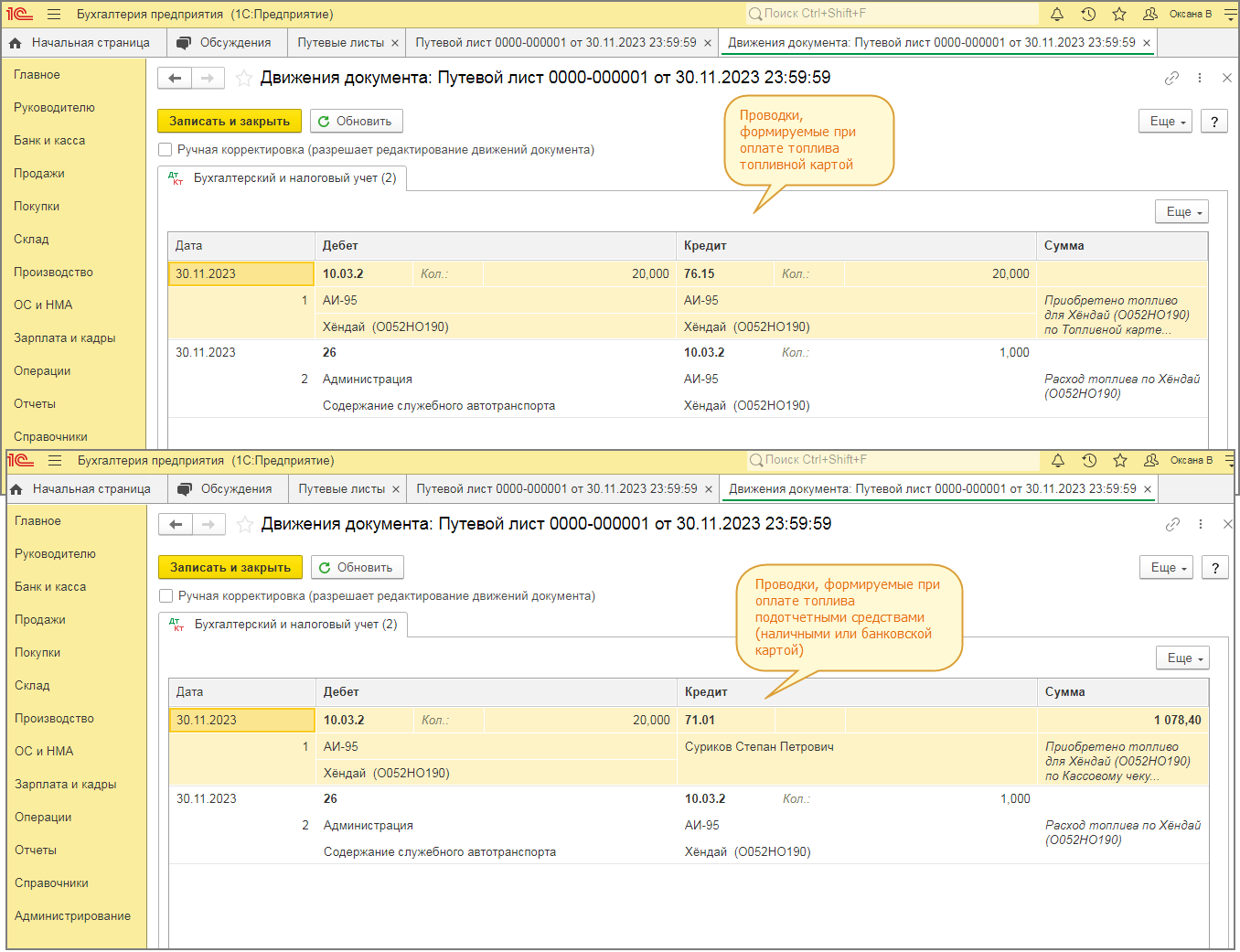Click the 1C logo in upper window
Image resolution: width=1240 pixels, height=952 pixels.
20,14
